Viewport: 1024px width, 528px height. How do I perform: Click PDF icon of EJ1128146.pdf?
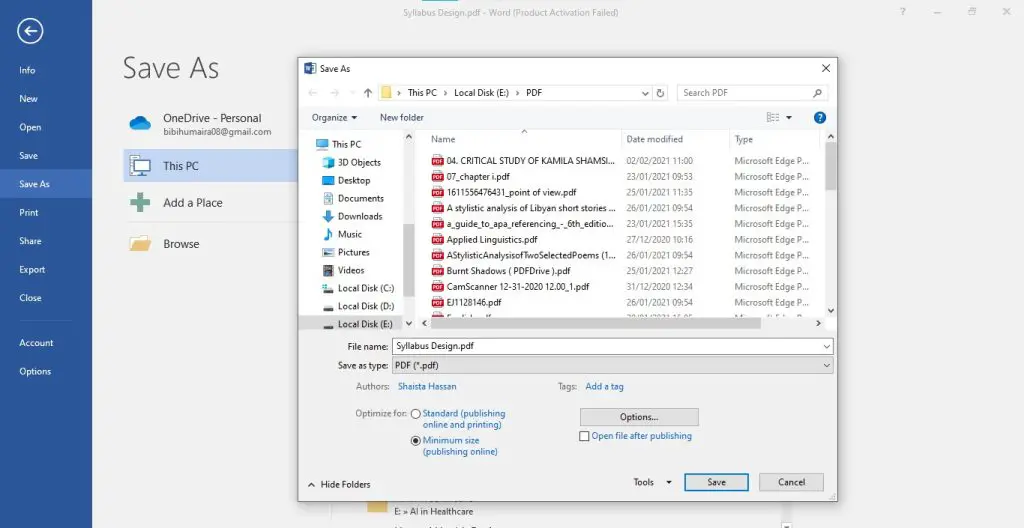tap(438, 303)
